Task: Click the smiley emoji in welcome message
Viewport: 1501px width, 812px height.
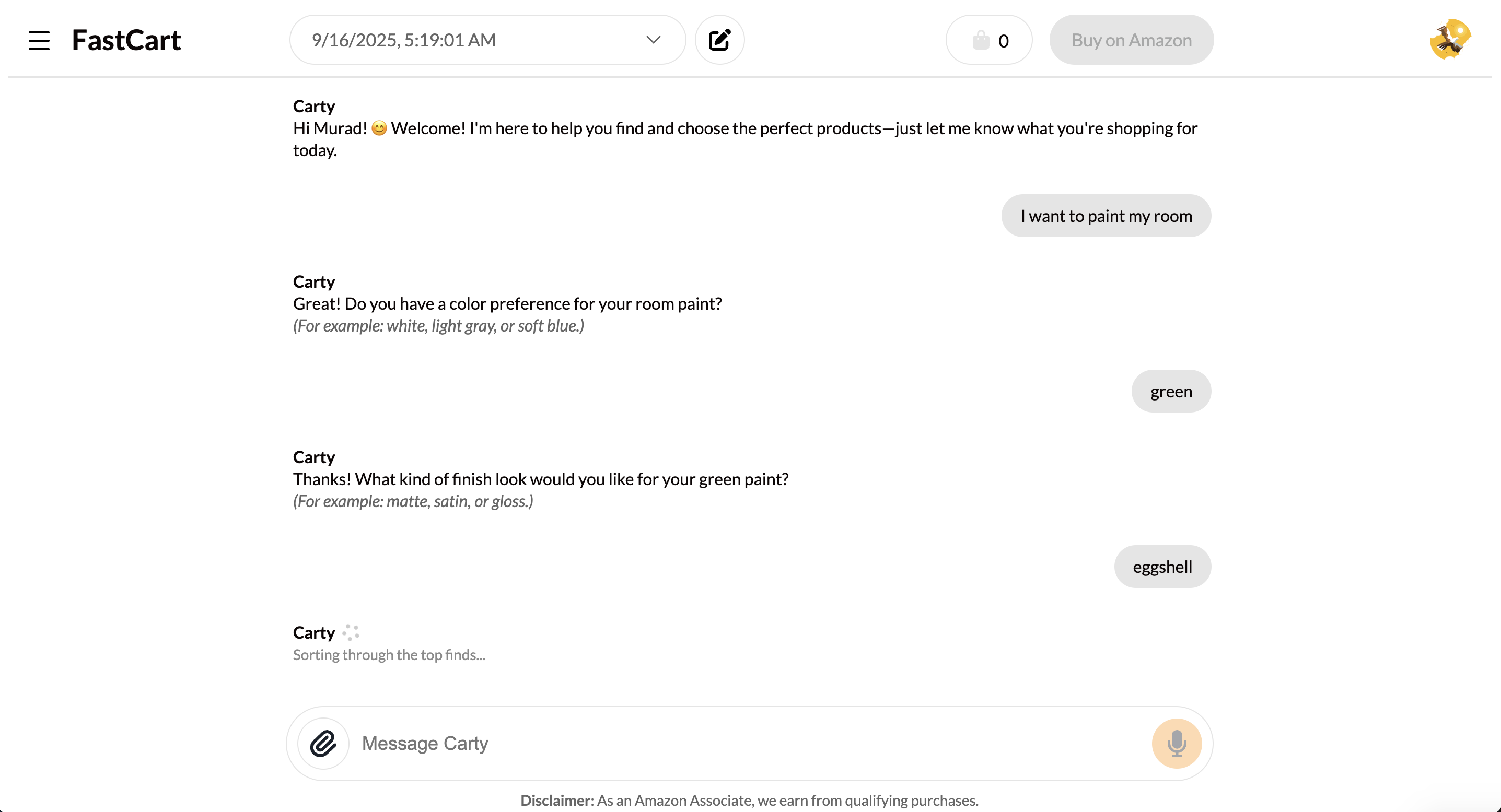Action: point(379,128)
